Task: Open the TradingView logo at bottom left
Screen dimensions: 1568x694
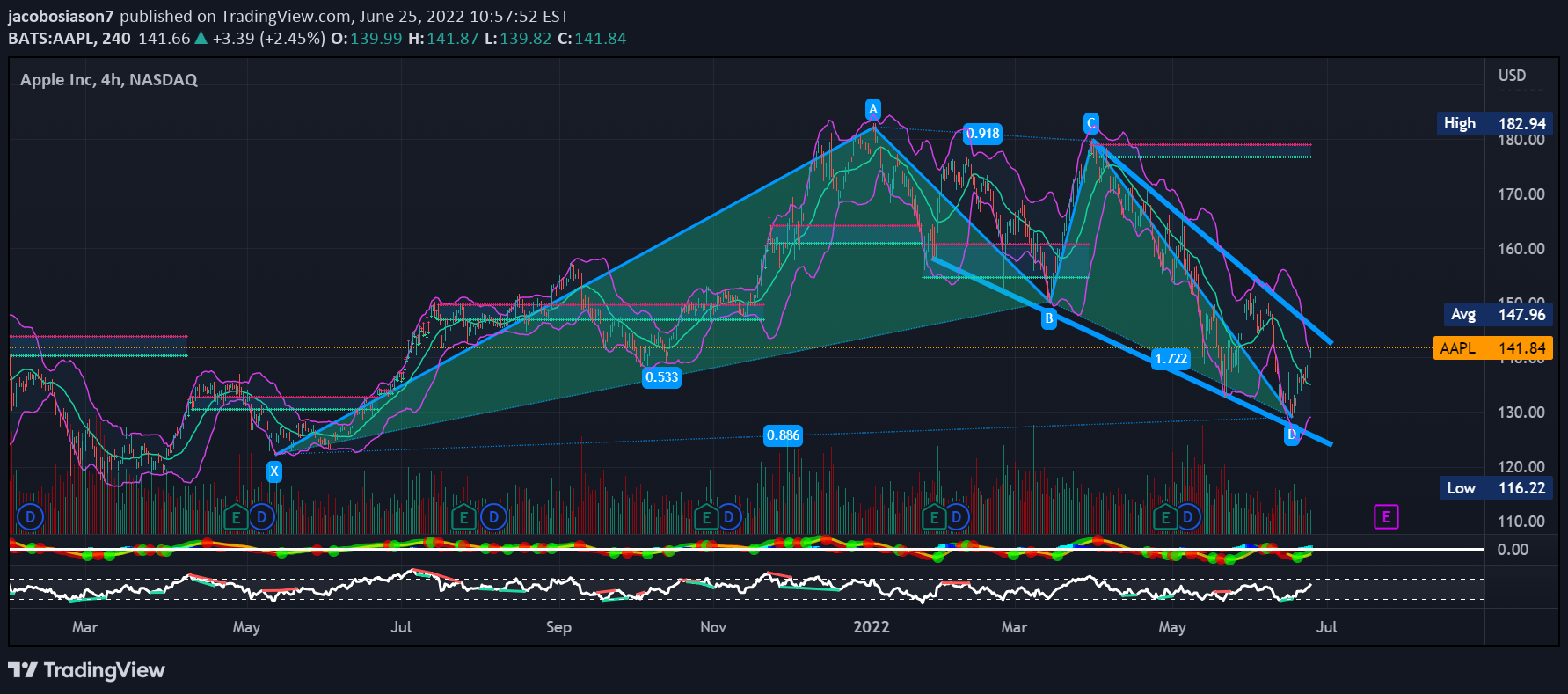Action: coord(86,670)
